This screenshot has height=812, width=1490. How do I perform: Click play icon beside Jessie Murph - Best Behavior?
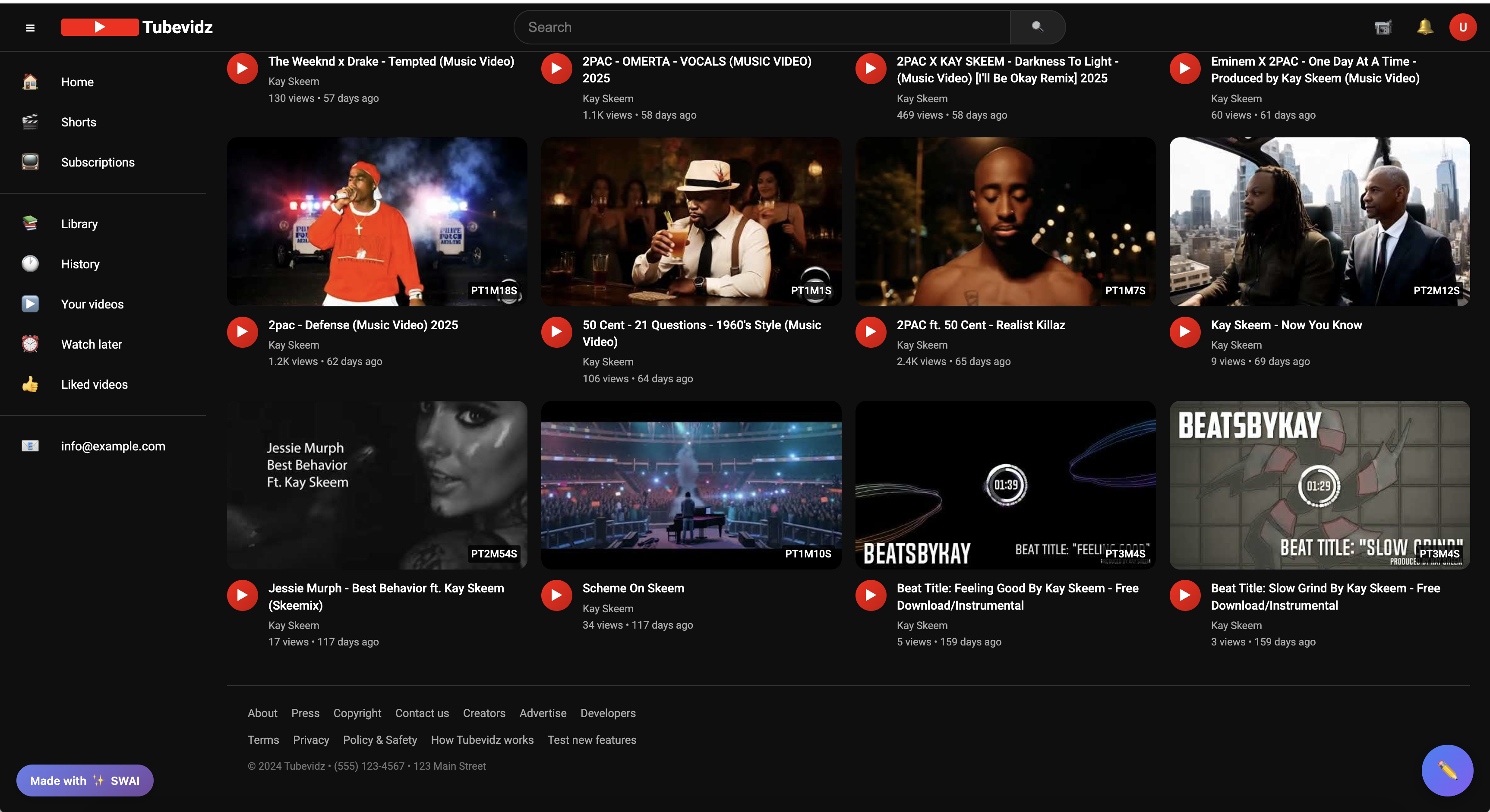(x=242, y=595)
